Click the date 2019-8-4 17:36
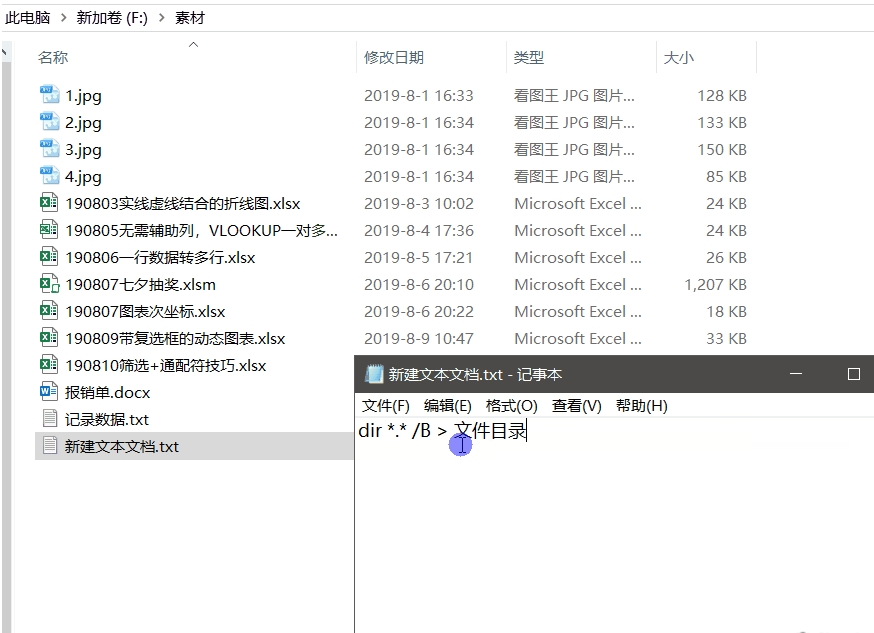The image size is (874, 633). pos(419,231)
